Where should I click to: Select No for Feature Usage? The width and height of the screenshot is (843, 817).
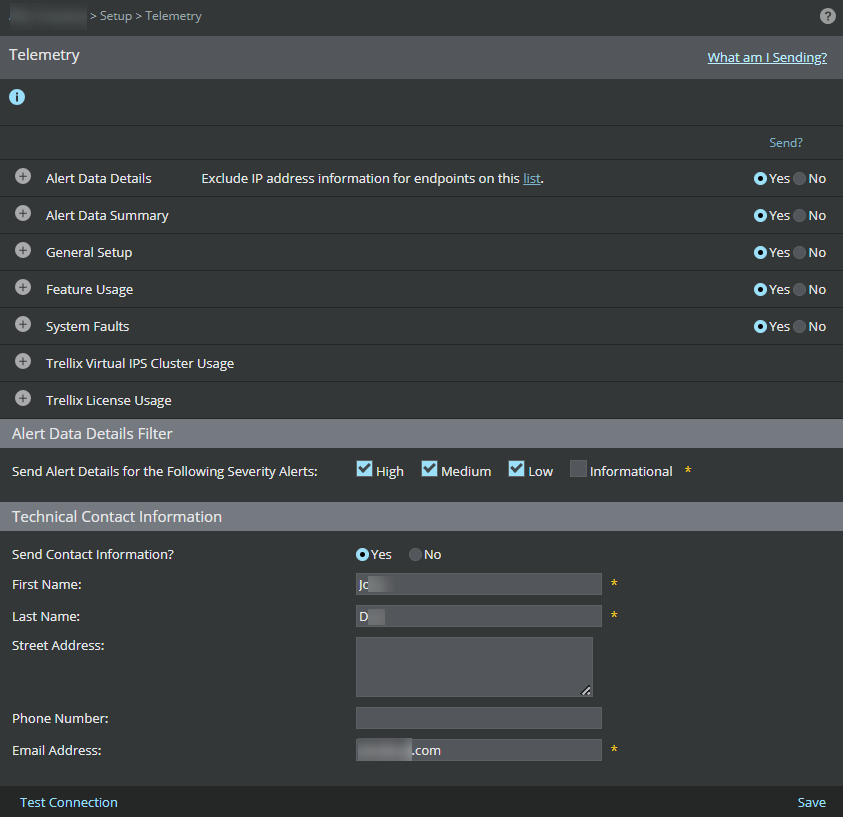pyautogui.click(x=799, y=290)
